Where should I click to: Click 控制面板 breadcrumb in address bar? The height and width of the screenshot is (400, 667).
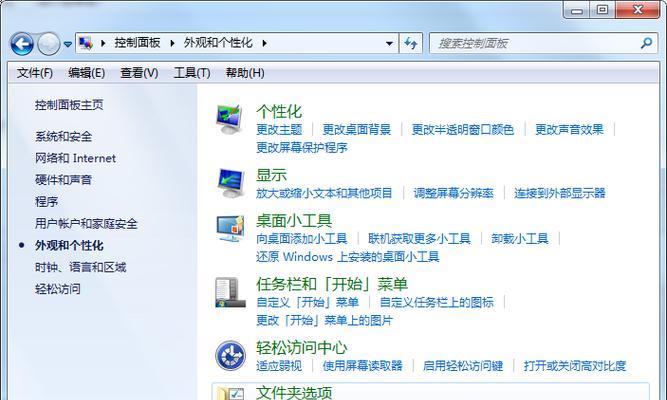[x=137, y=43]
